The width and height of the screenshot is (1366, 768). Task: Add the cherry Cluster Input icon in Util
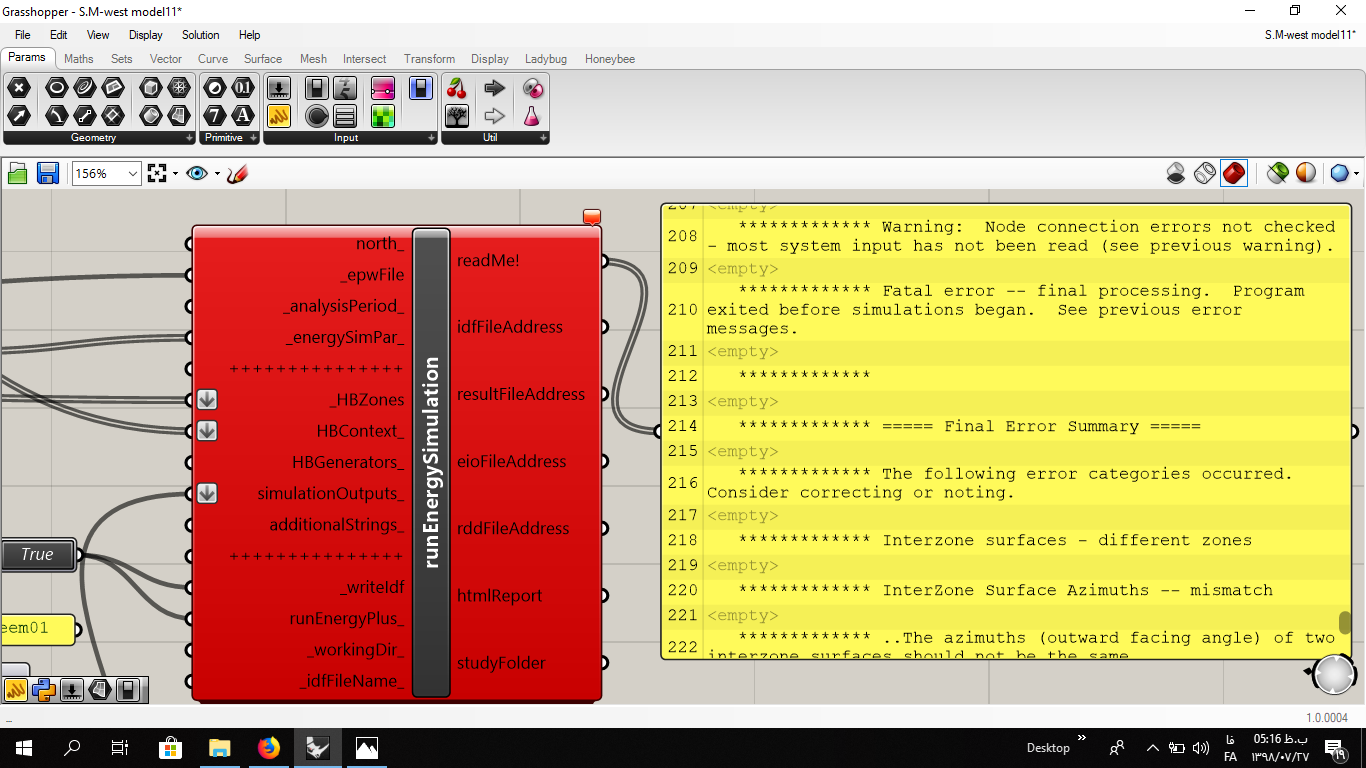click(x=457, y=88)
